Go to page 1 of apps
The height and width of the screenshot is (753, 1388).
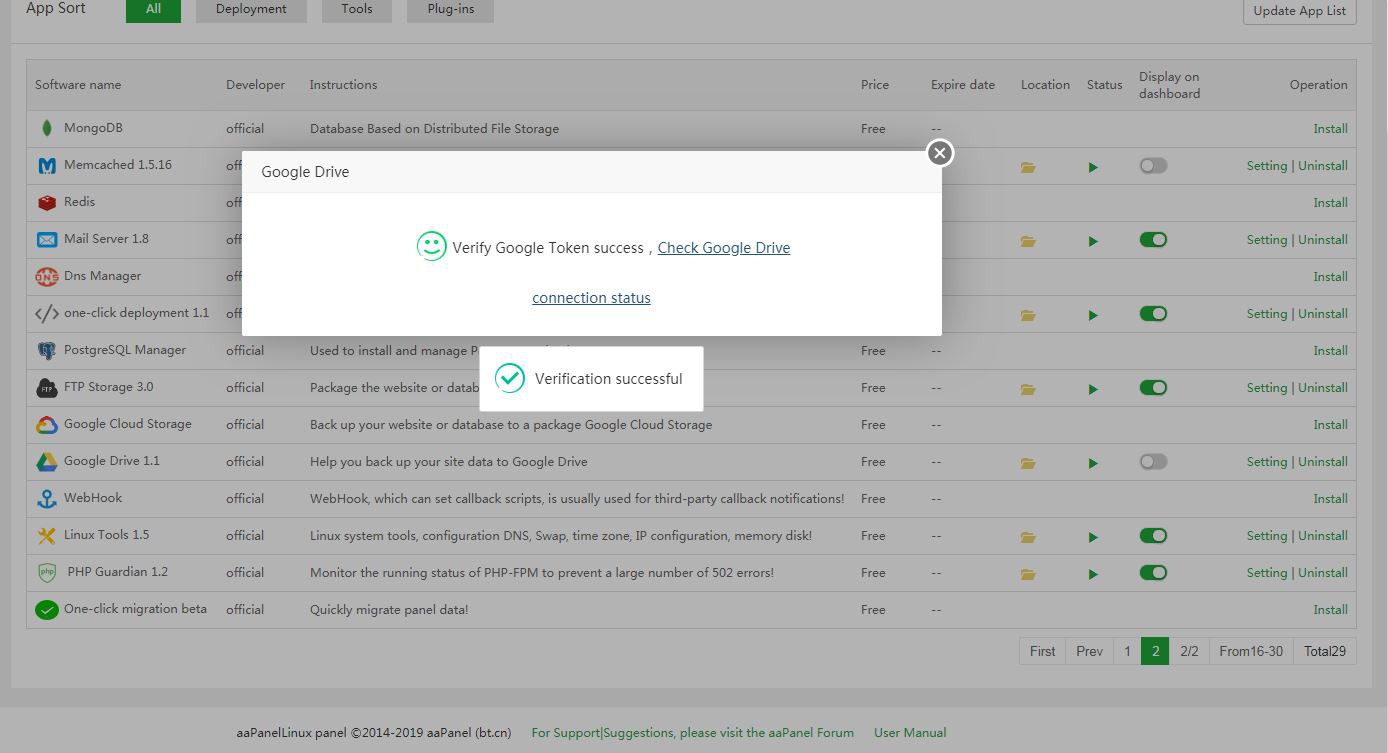click(1127, 651)
